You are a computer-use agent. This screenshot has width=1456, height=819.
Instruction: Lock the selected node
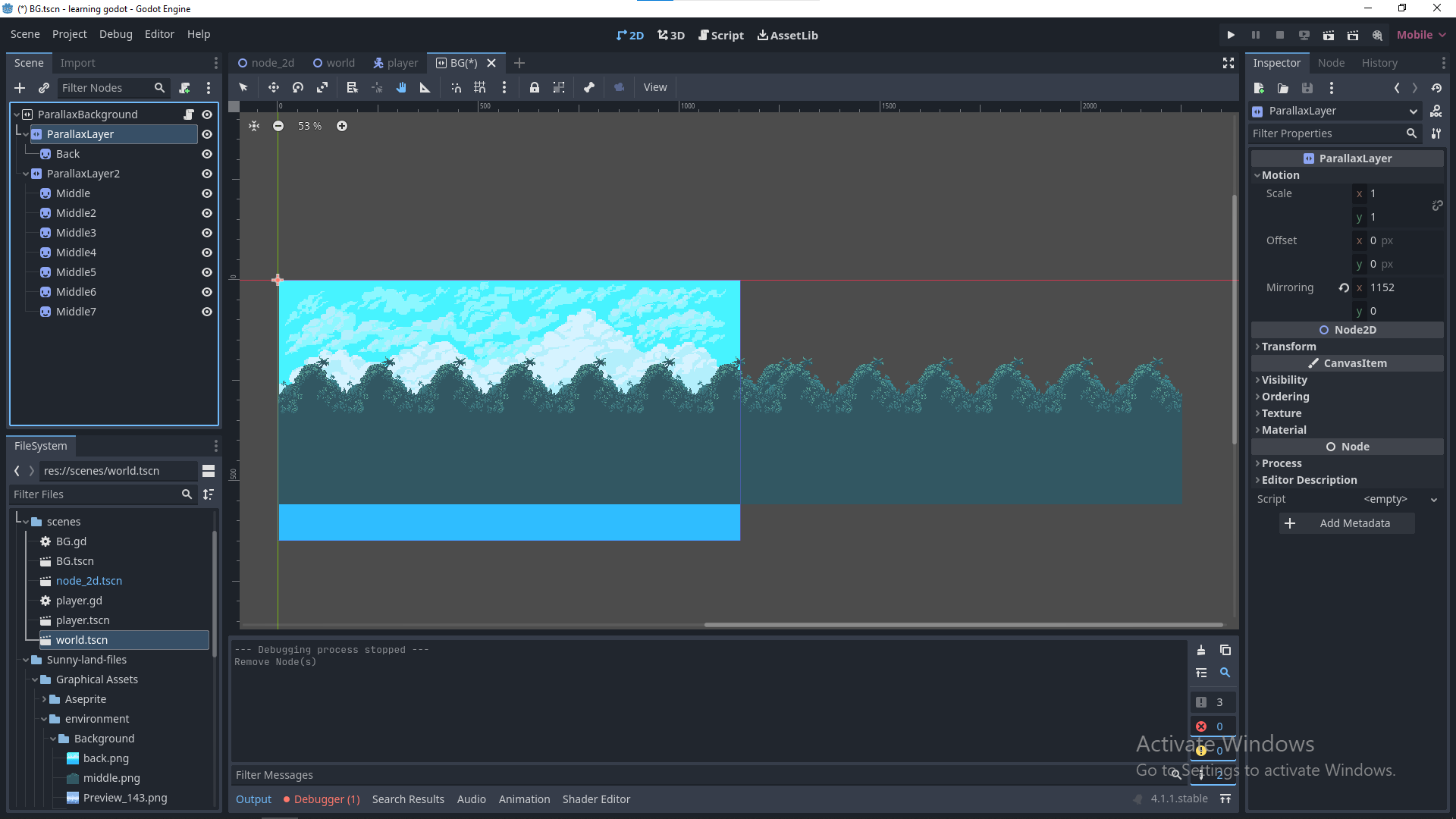click(535, 86)
